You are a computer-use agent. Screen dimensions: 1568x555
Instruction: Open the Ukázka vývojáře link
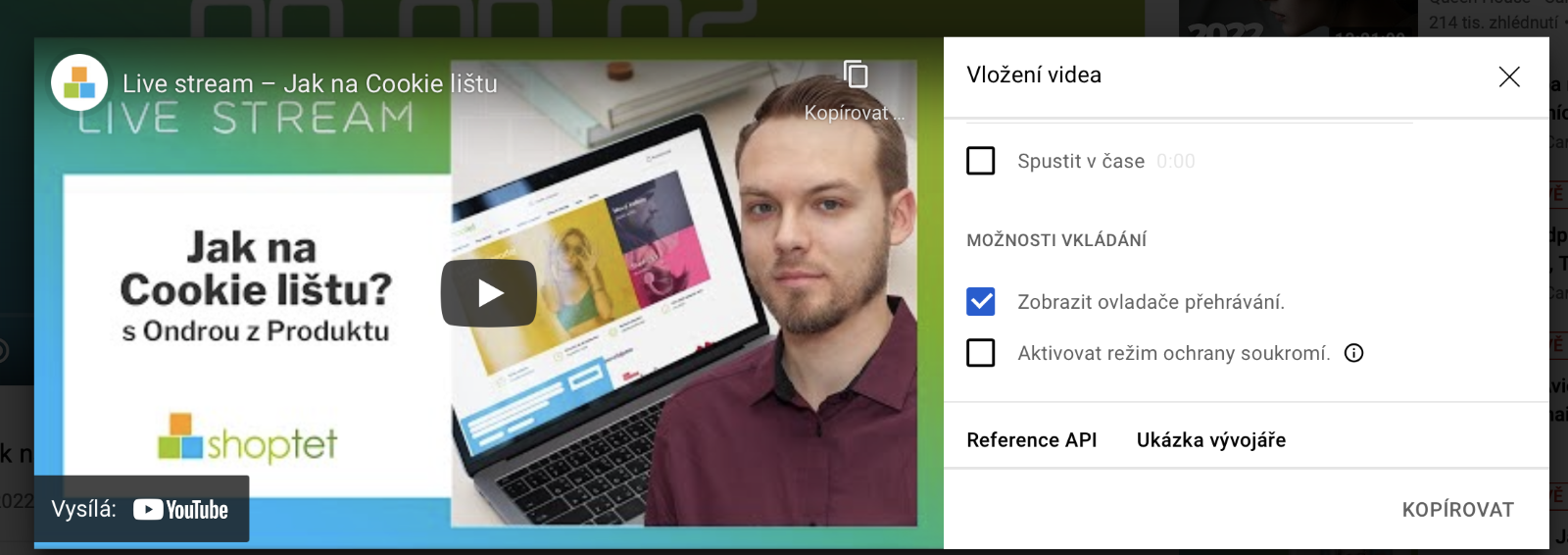pyautogui.click(x=1211, y=440)
